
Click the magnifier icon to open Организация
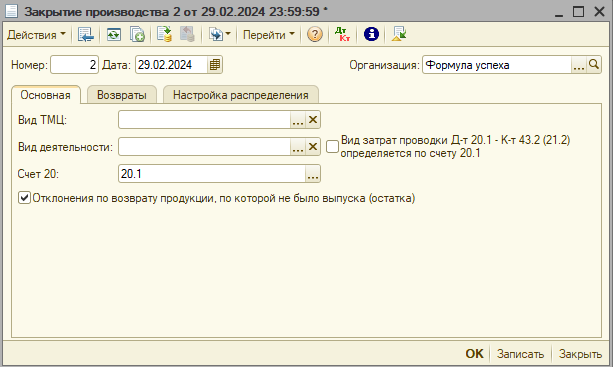(x=594, y=65)
